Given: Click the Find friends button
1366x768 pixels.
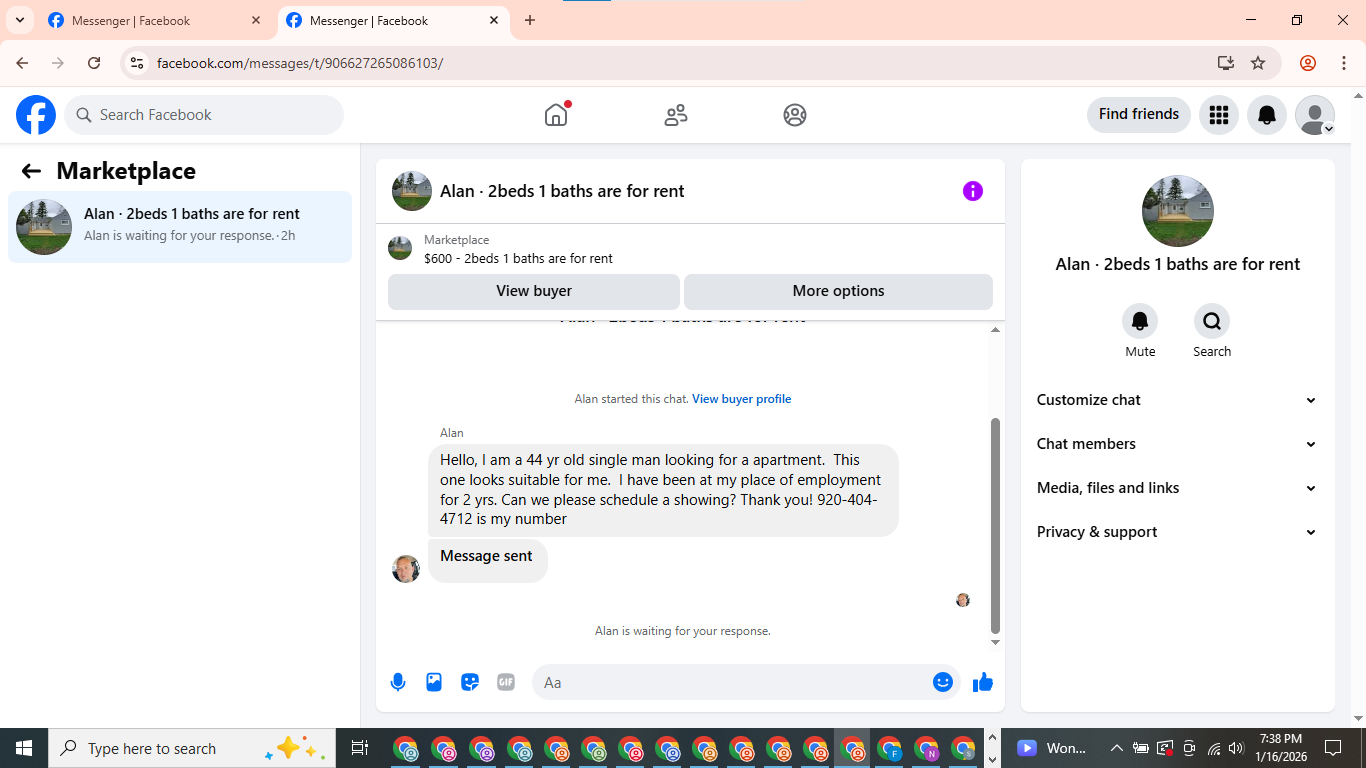Looking at the screenshot, I should click(x=1139, y=115).
